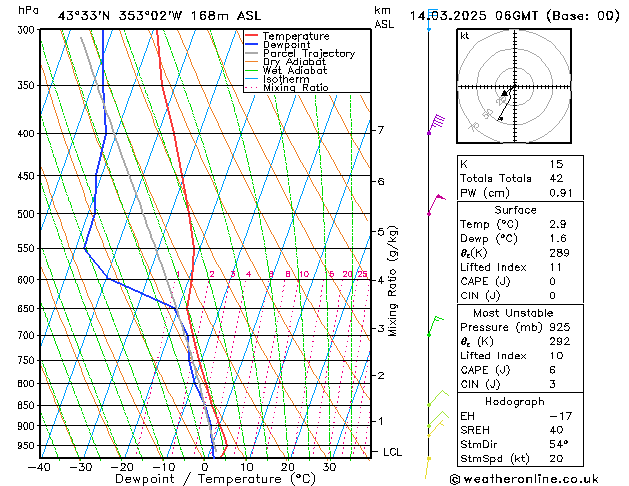Image resolution: width=629 pixels, height=486 pixels.
Task: Click the weatheronline.co.uk copyright text
Action: pos(524,479)
